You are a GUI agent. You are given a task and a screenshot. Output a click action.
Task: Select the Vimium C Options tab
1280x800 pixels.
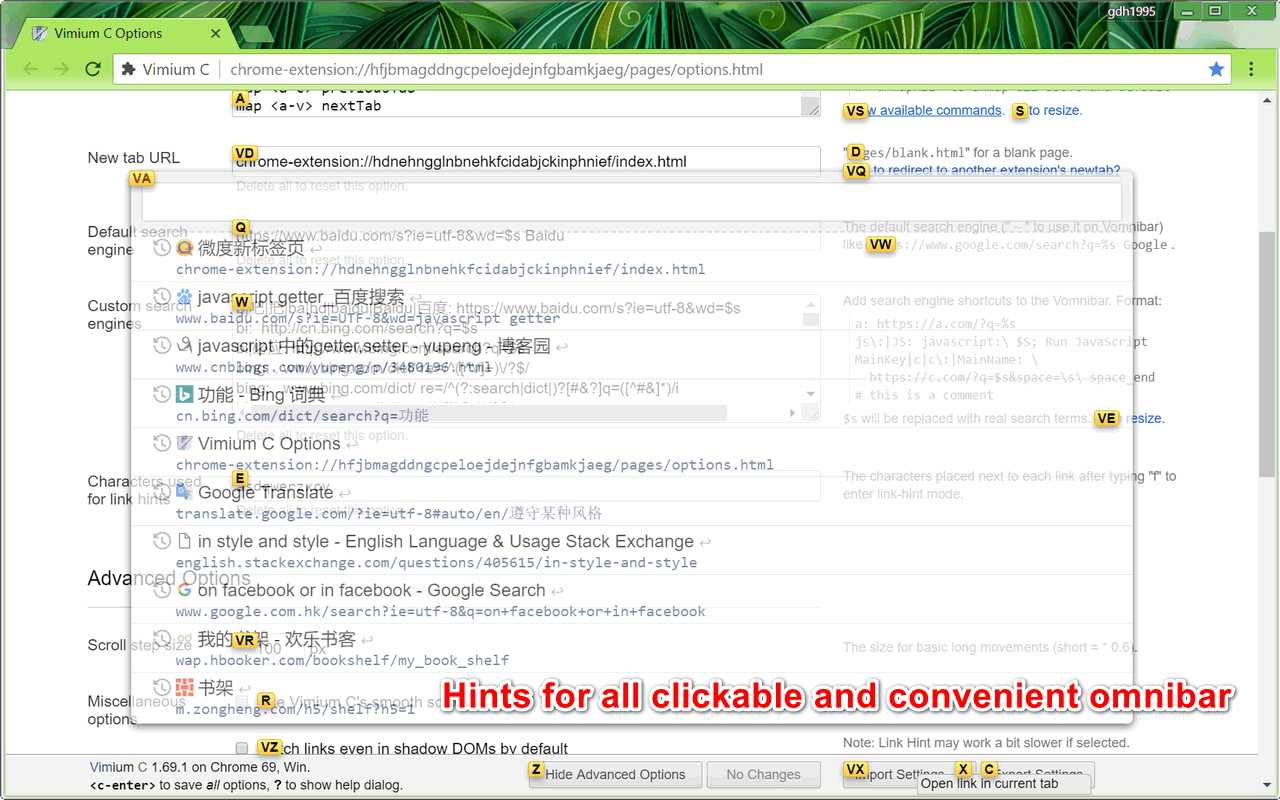click(125, 33)
